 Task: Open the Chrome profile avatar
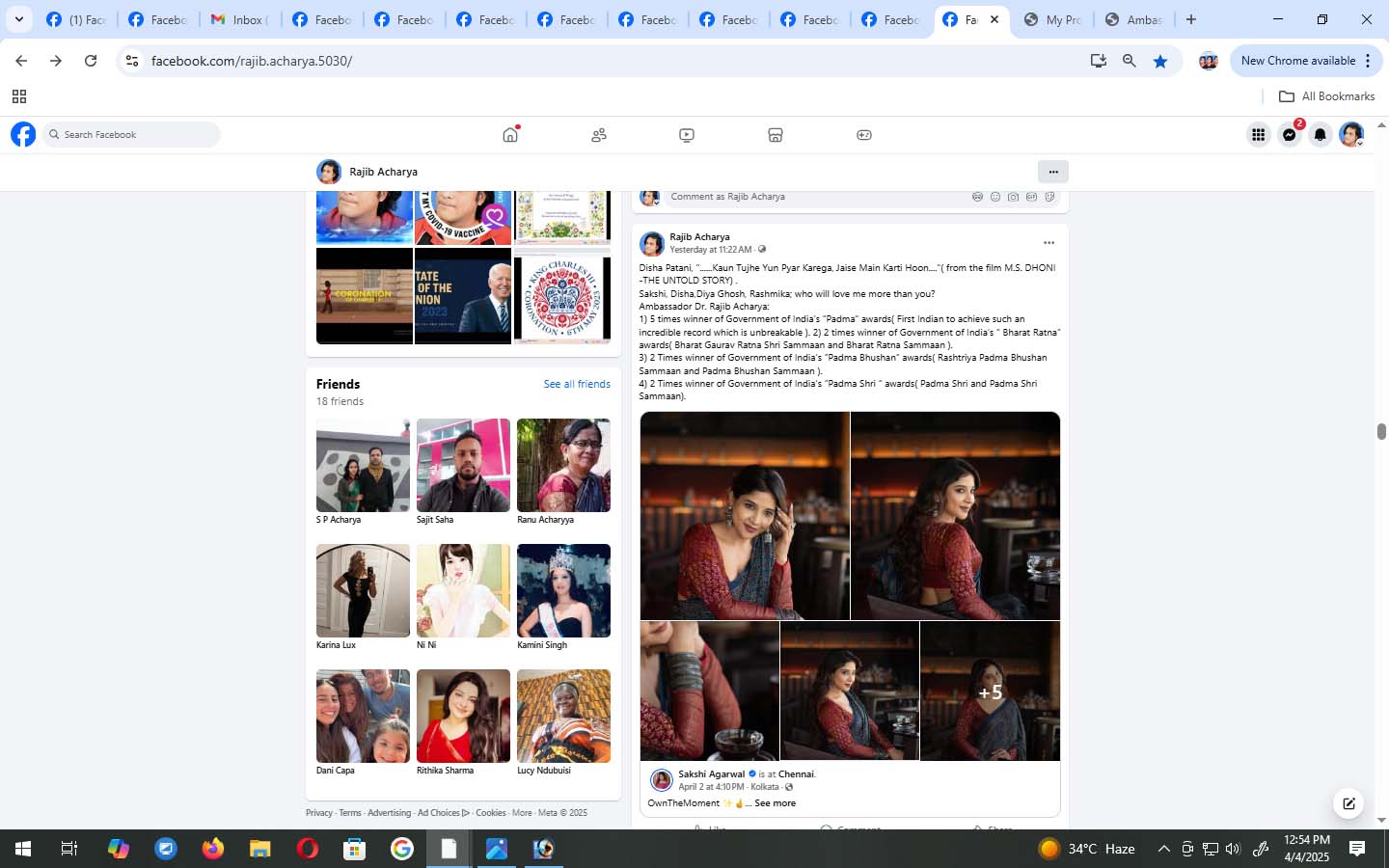tap(1208, 61)
